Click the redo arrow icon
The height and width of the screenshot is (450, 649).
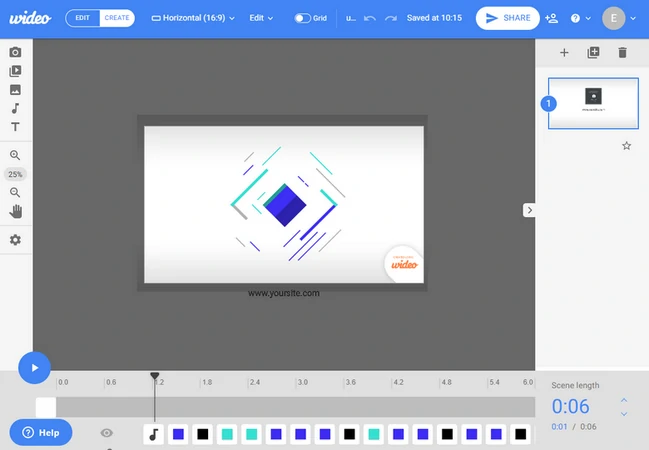[x=391, y=18]
